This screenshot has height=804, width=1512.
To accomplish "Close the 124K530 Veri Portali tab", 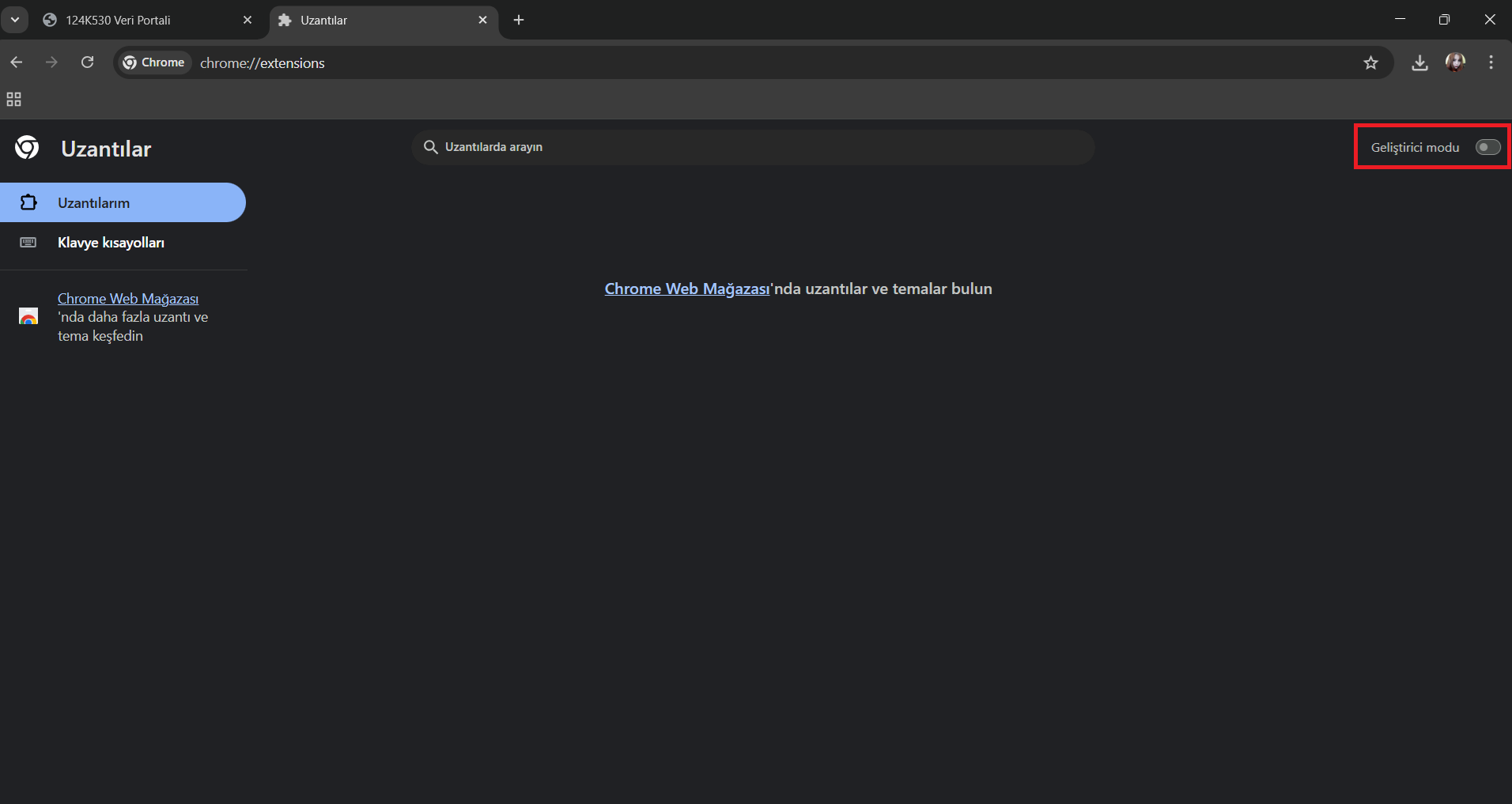I will [248, 20].
